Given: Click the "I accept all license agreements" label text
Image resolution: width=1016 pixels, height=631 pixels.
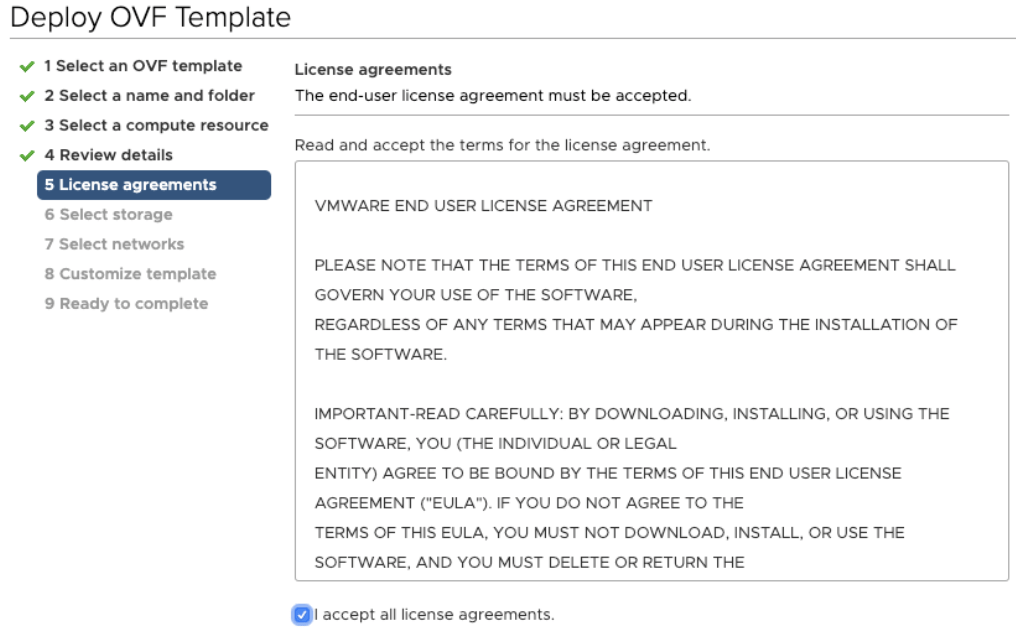Looking at the screenshot, I should coord(434,614).
